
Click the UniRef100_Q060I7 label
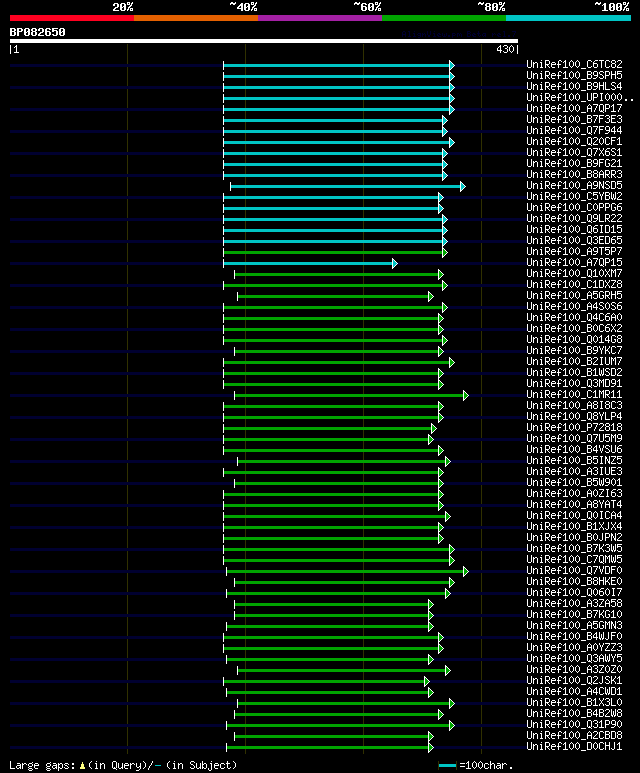click(x=574, y=593)
